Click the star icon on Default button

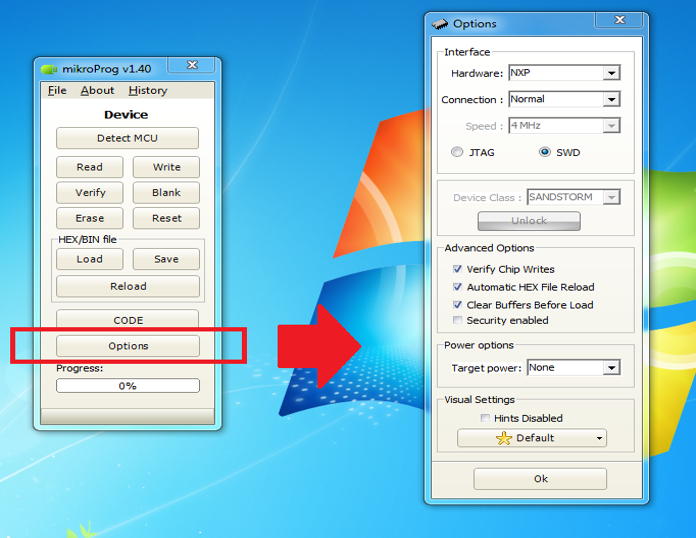click(x=504, y=438)
